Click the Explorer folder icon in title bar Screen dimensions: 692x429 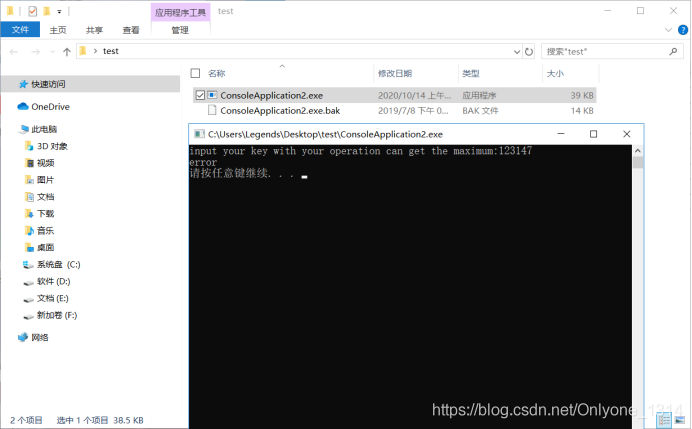[x=10, y=11]
